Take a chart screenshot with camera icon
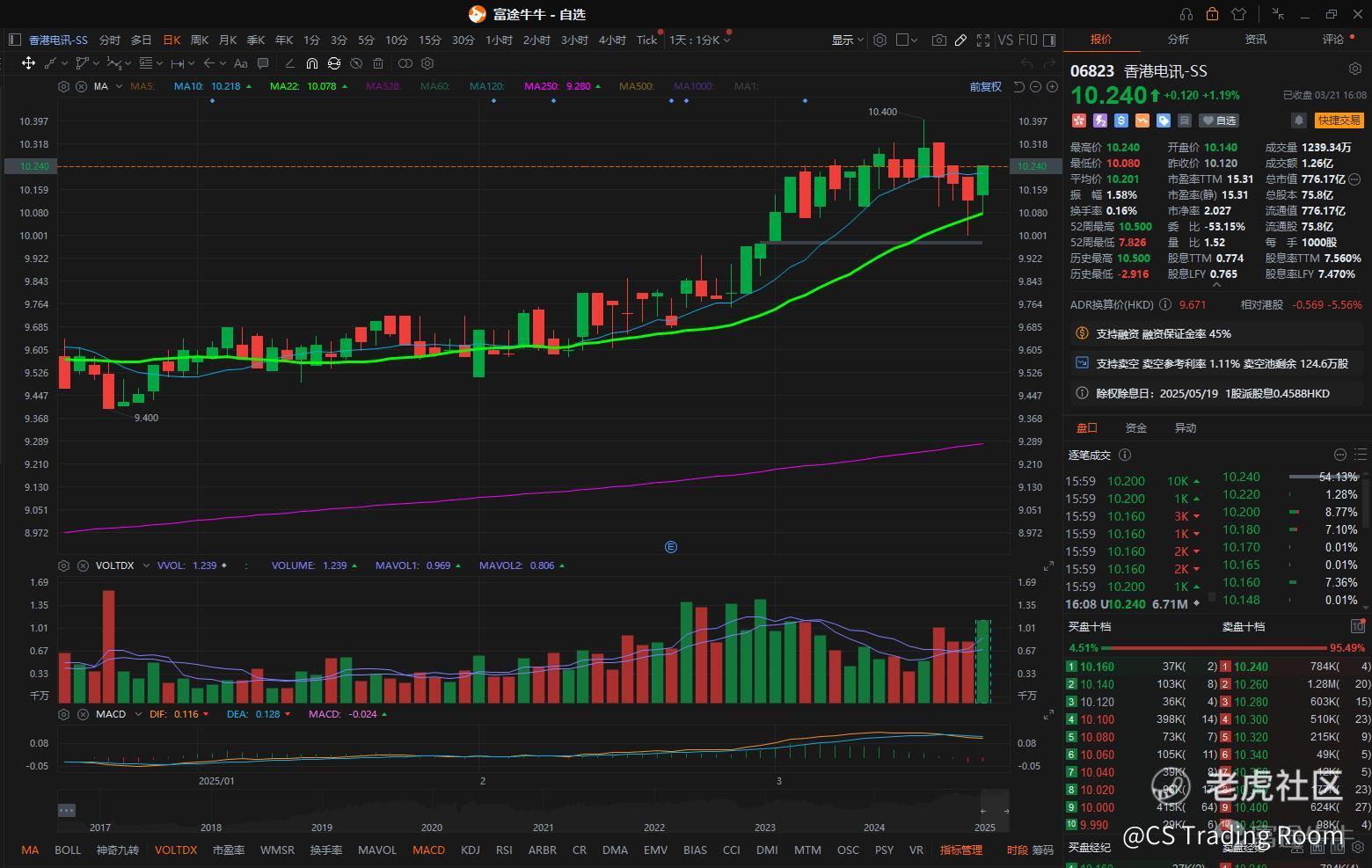The height and width of the screenshot is (868, 1372). pyautogui.click(x=939, y=40)
